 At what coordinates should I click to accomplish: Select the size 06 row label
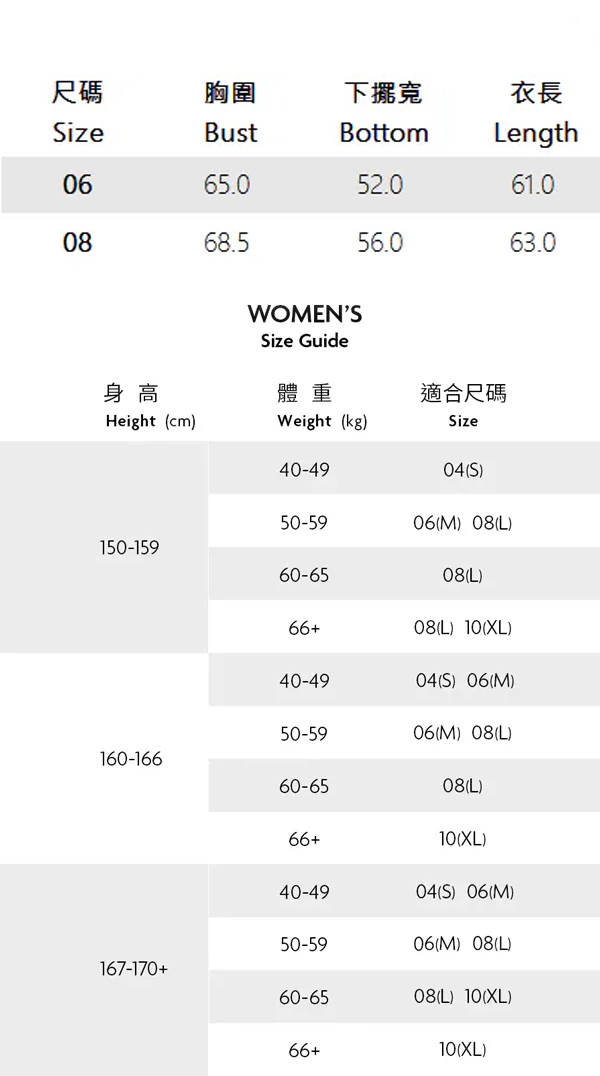tap(77, 185)
